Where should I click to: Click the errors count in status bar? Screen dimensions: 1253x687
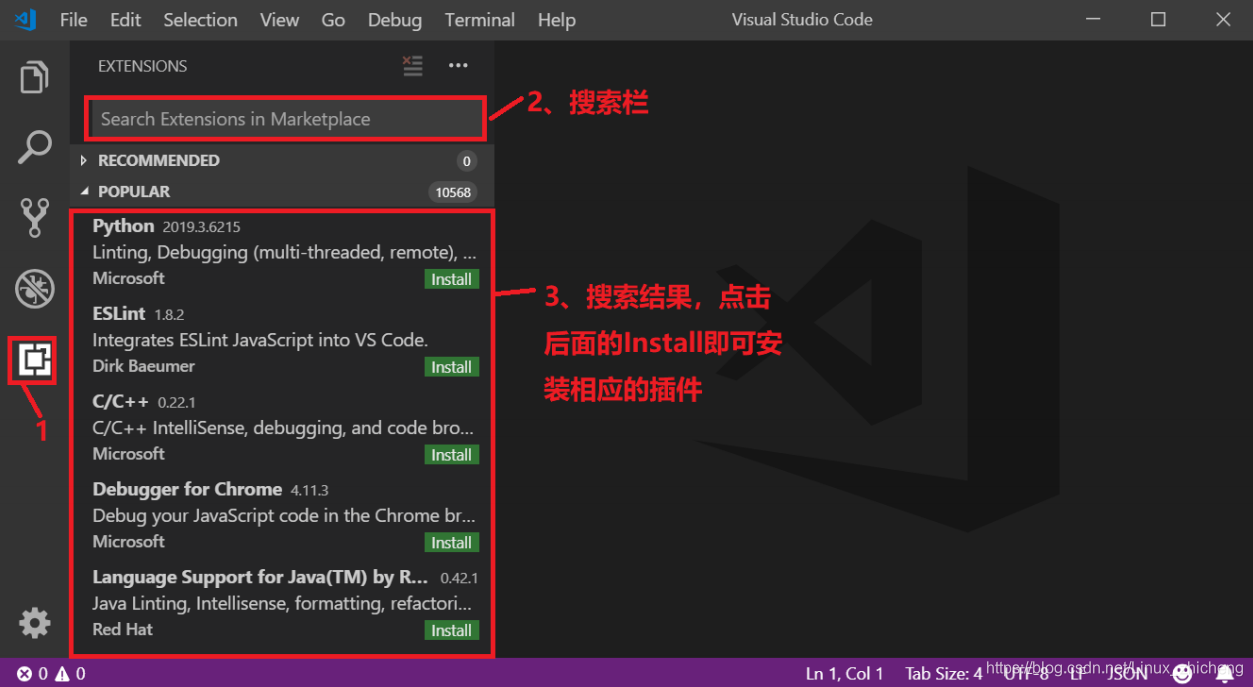pyautogui.click(x=32, y=674)
